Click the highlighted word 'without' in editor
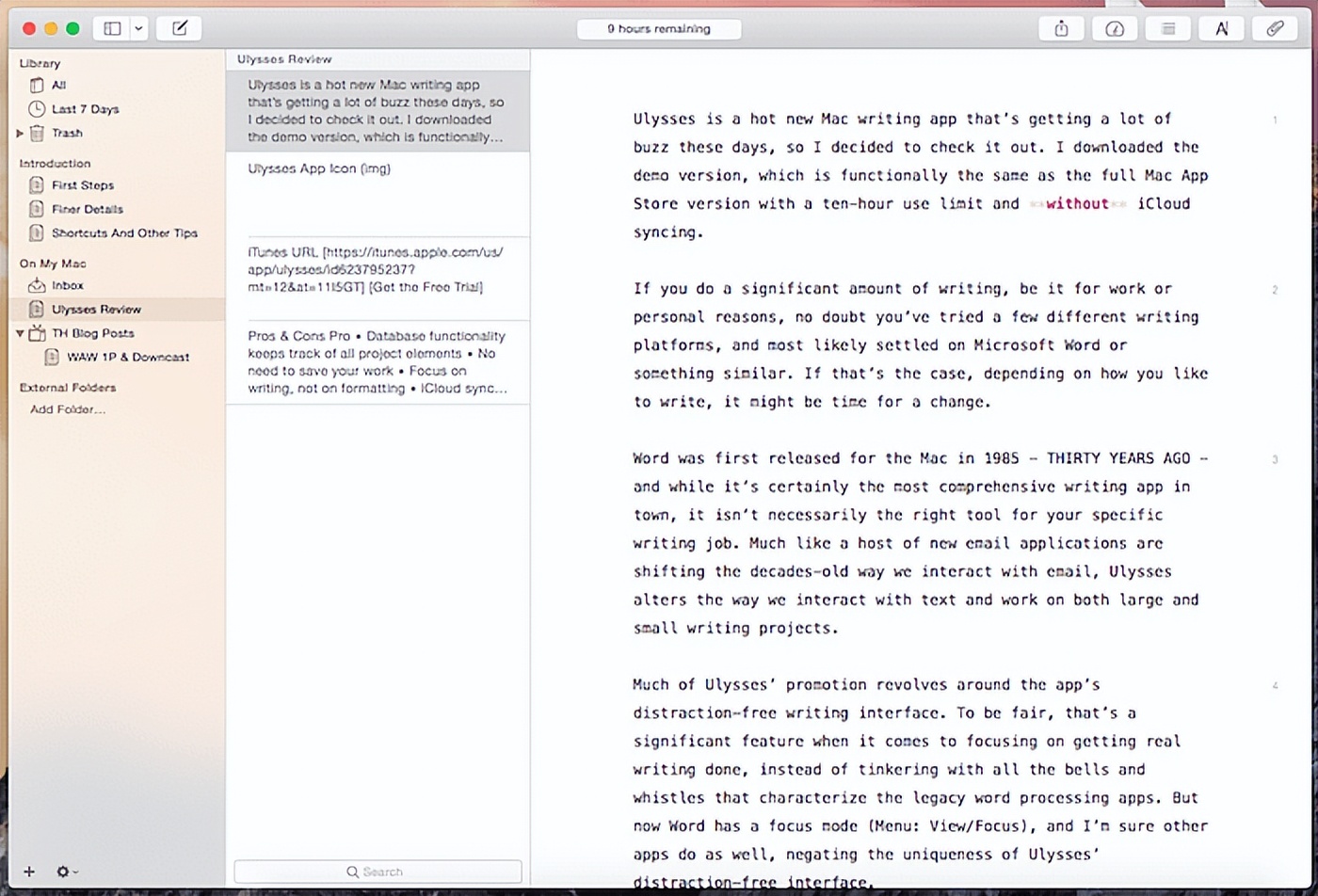1318x896 pixels. pos(1077,203)
